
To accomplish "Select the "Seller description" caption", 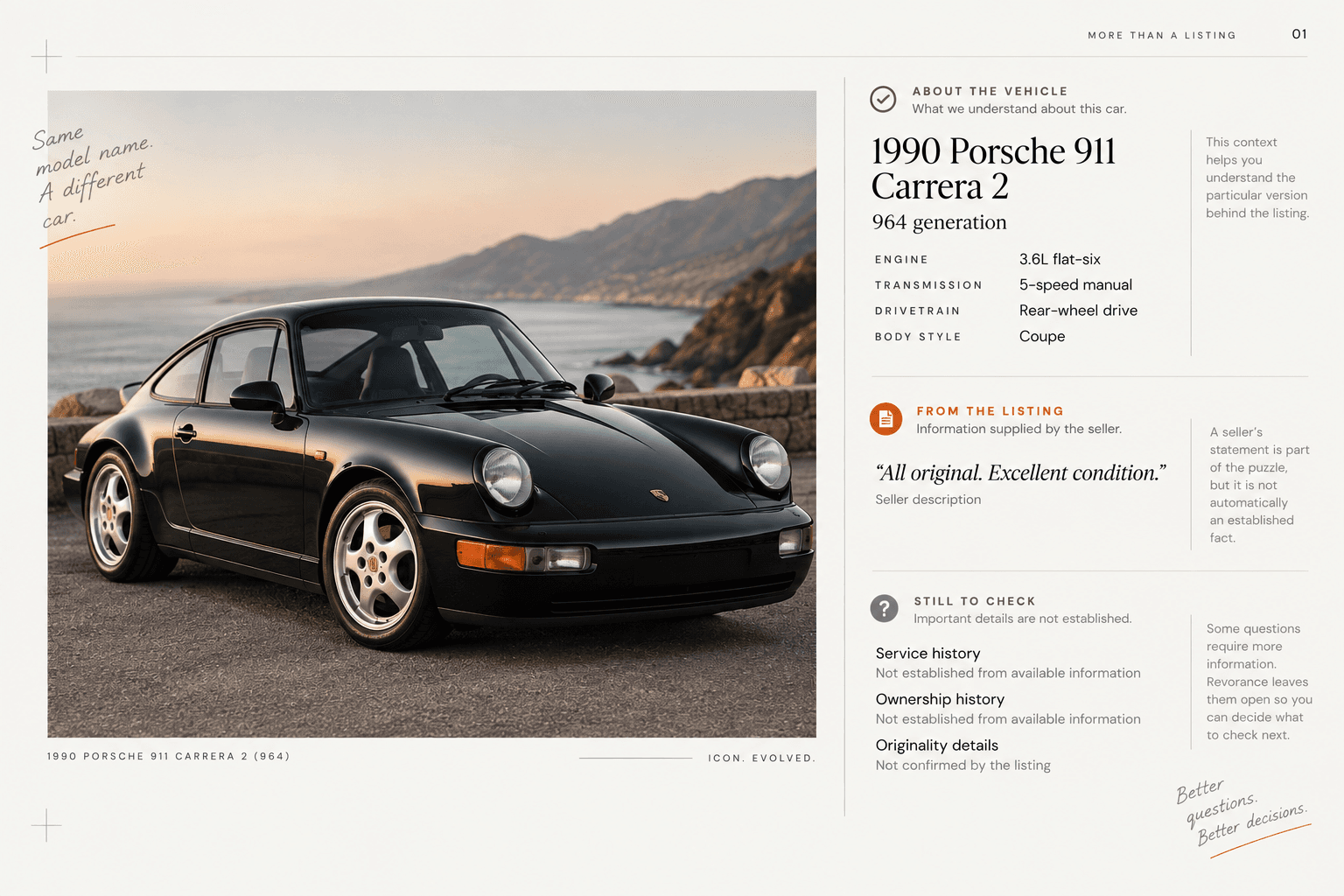I will click(927, 500).
